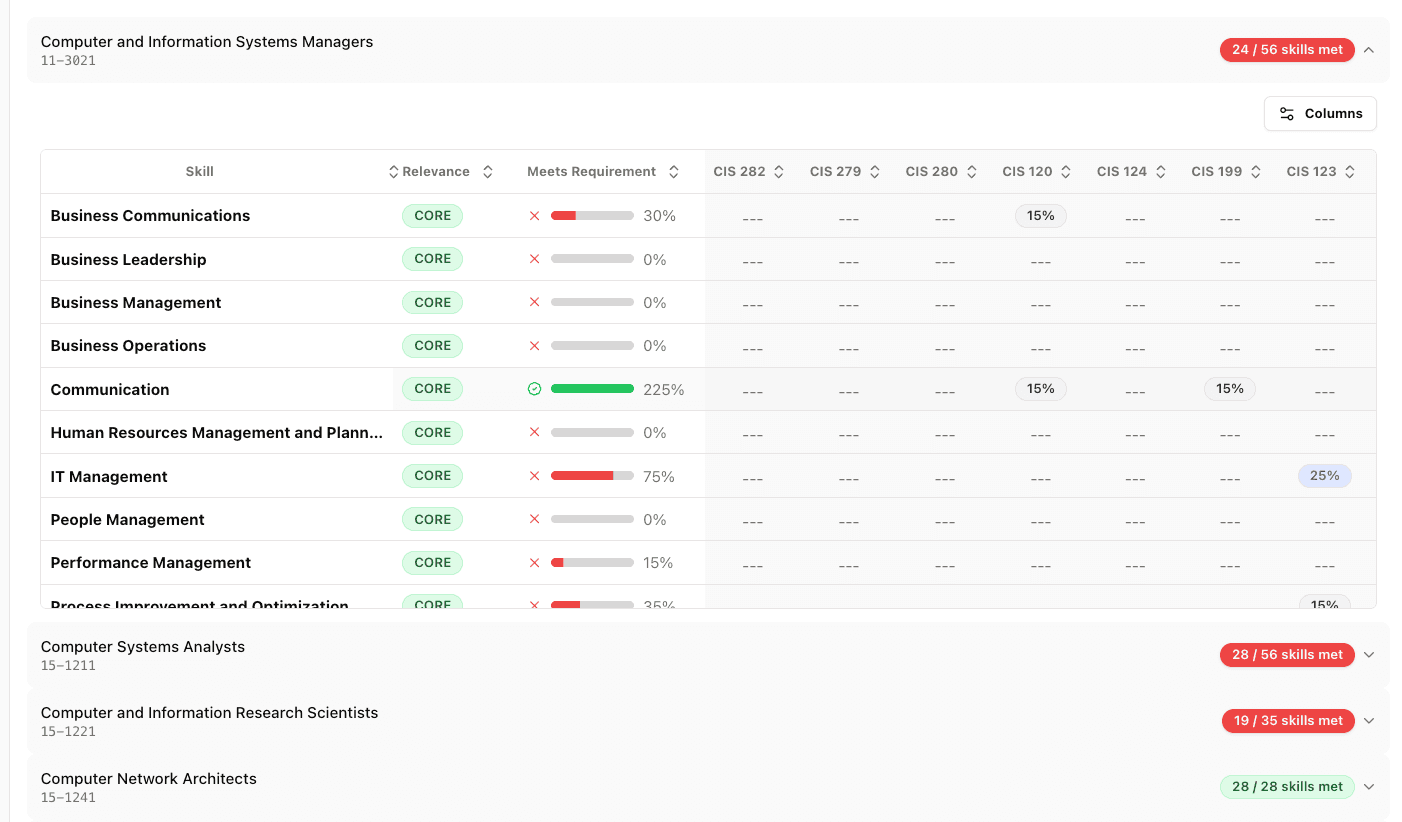
Task: Click the 25% chip under CIS 123
Action: click(x=1325, y=475)
